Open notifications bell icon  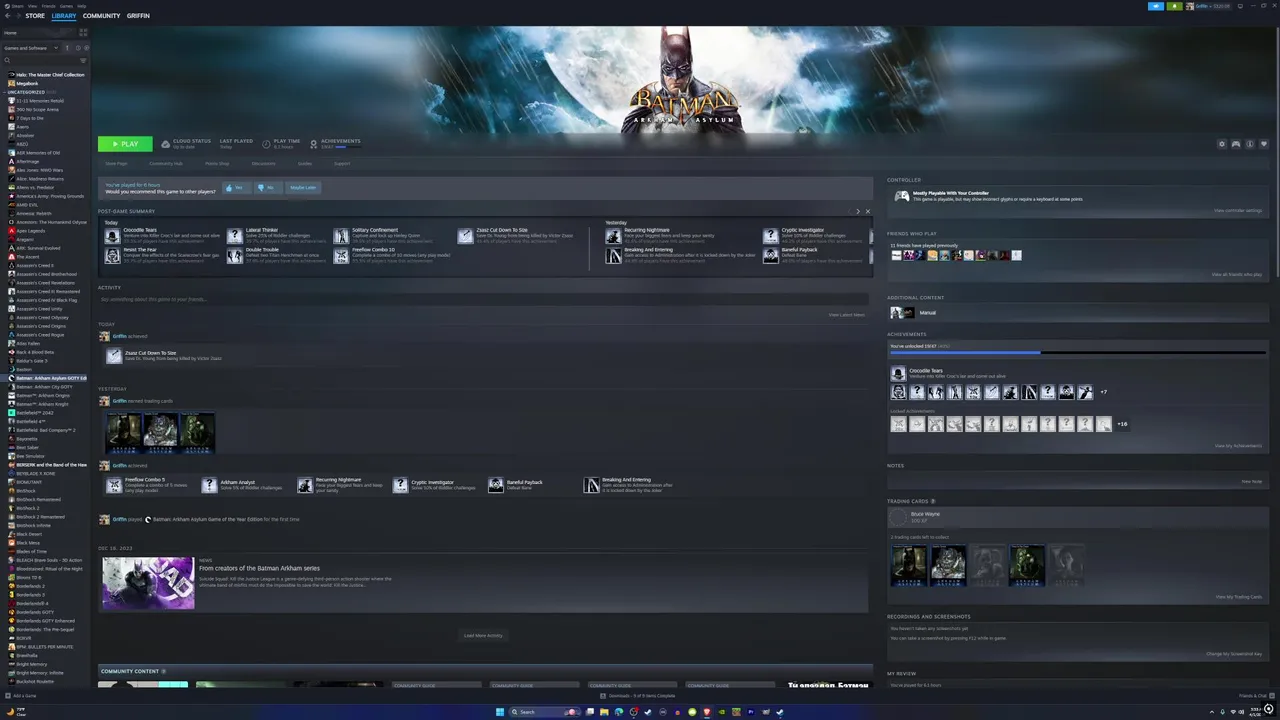pos(1175,6)
